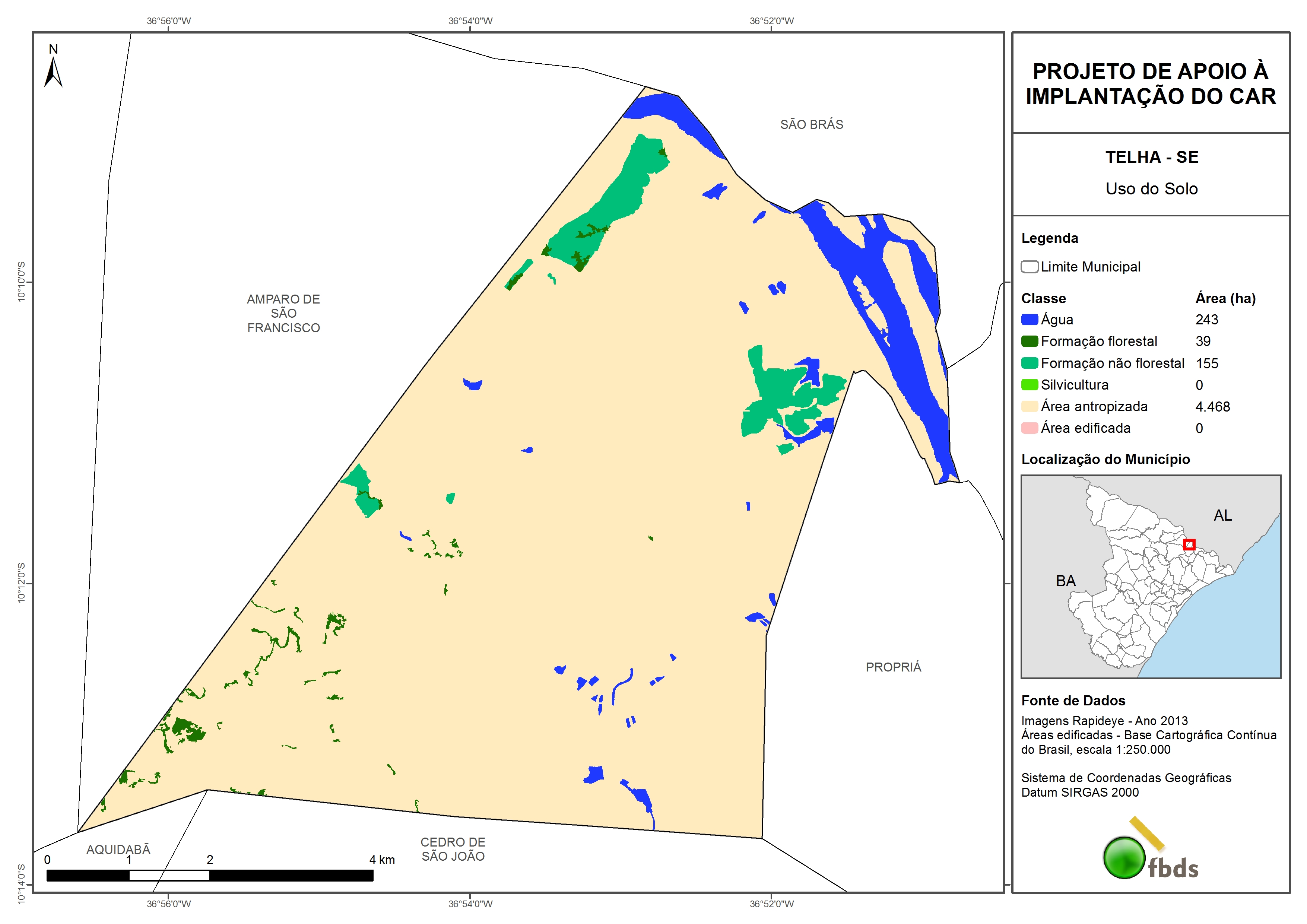Click the Limite Municipal legend symbol
This screenshot has height=924, width=1307.
tap(1029, 267)
